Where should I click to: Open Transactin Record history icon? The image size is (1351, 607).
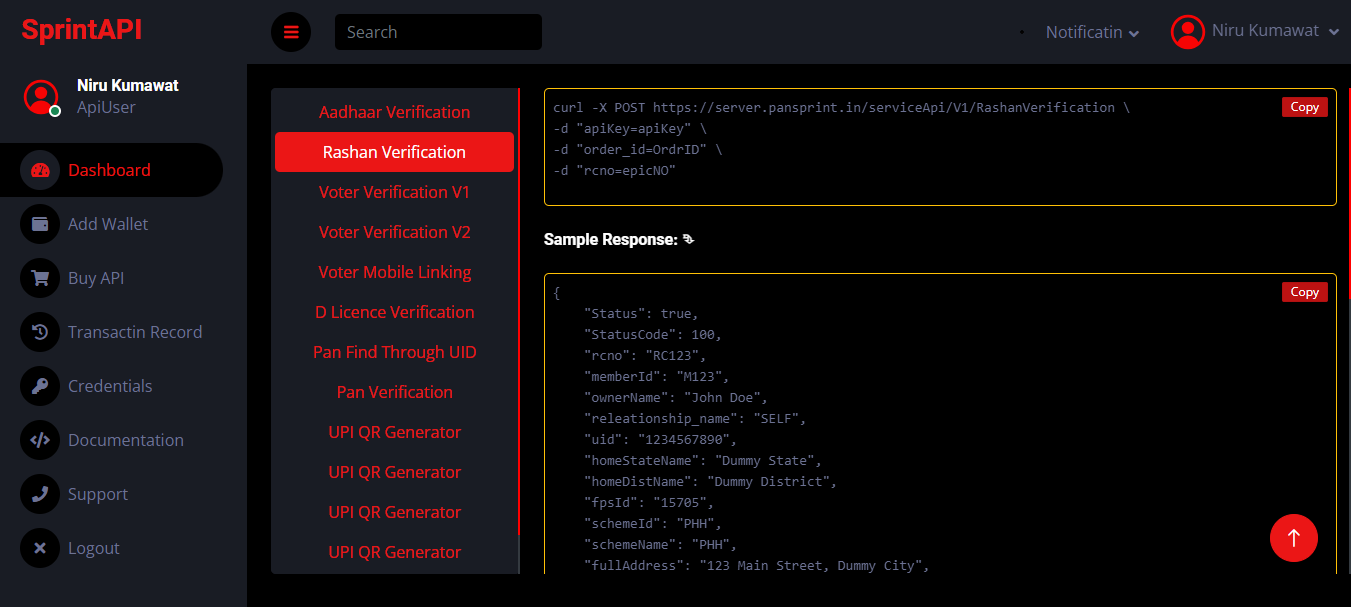40,331
